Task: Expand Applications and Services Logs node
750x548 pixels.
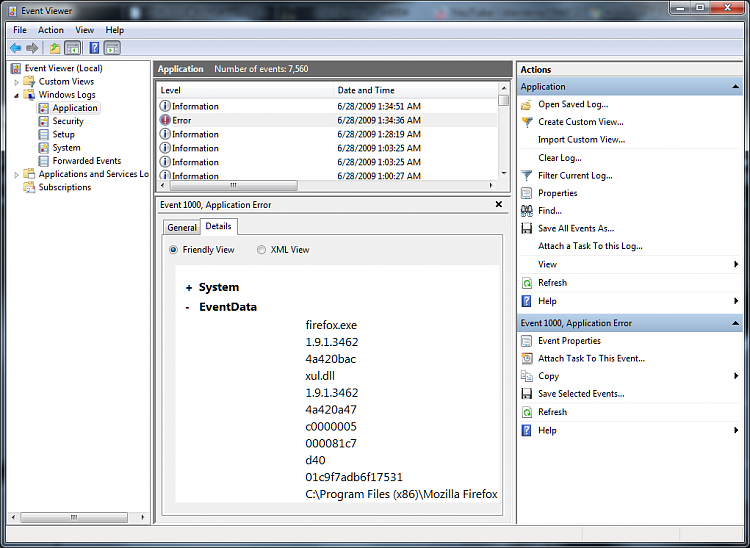Action: 16,175
